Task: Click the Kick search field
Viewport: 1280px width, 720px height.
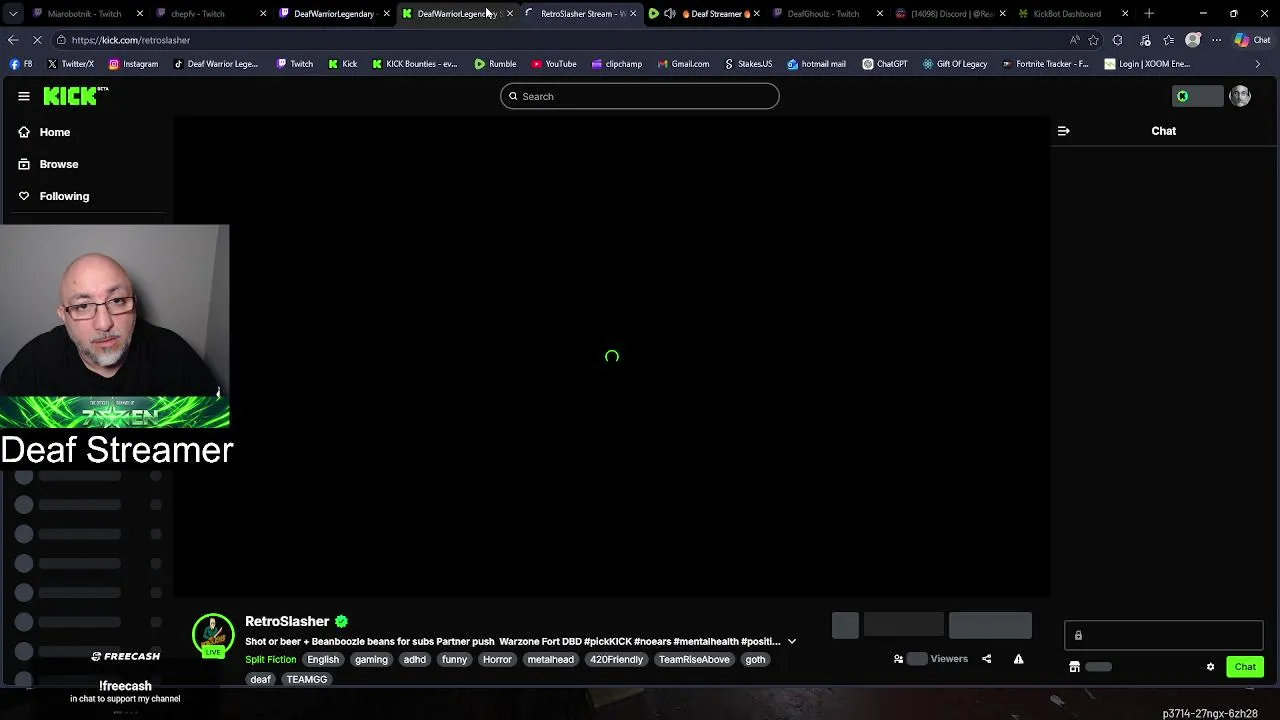Action: [640, 96]
